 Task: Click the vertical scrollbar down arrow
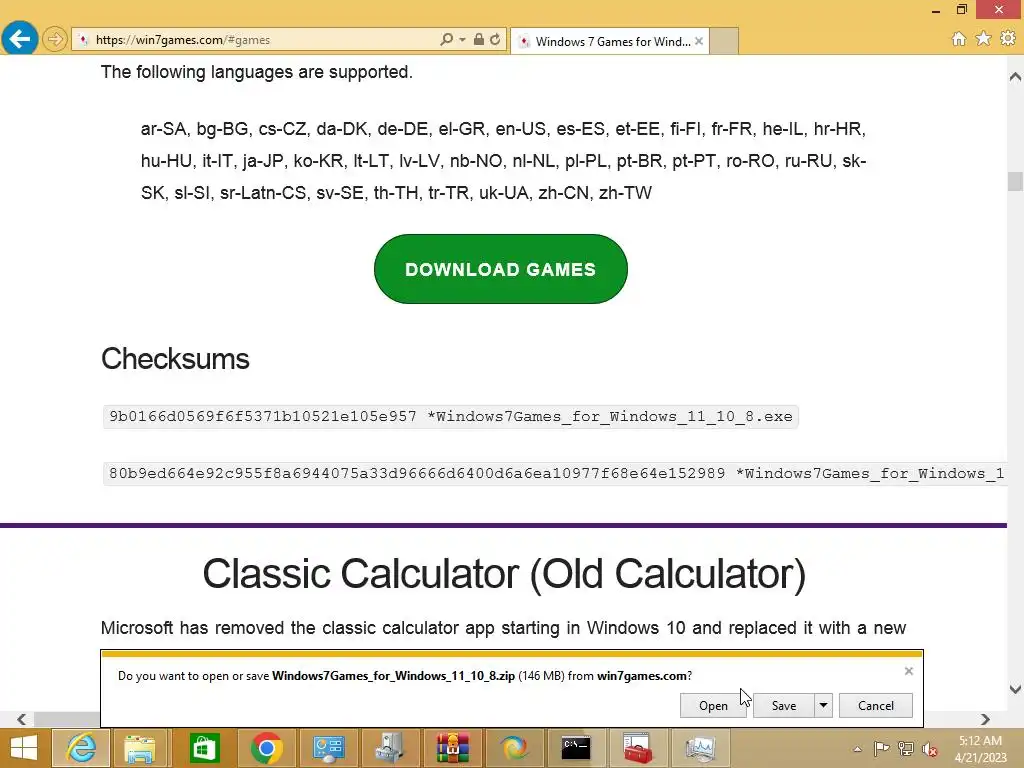click(x=1015, y=689)
